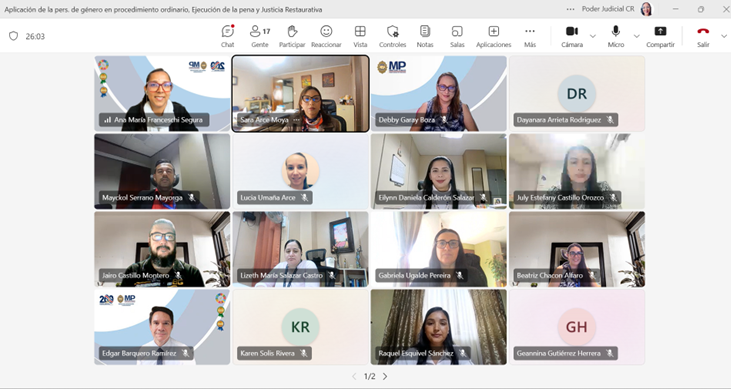The height and width of the screenshot is (389, 731).
Task: Open breakout Salas
Action: point(457,36)
